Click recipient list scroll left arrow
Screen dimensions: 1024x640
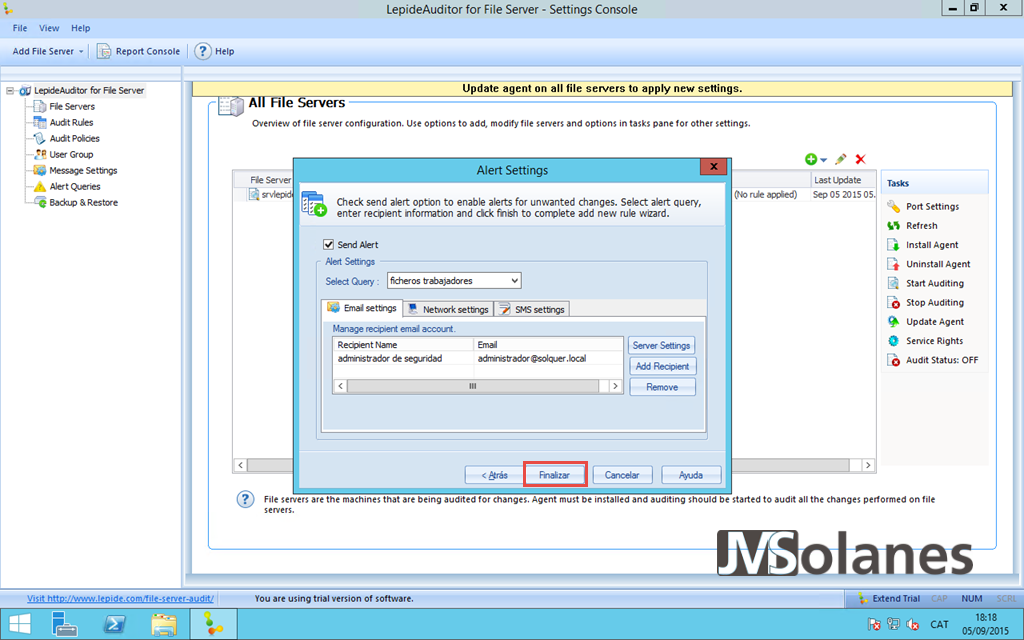click(340, 386)
